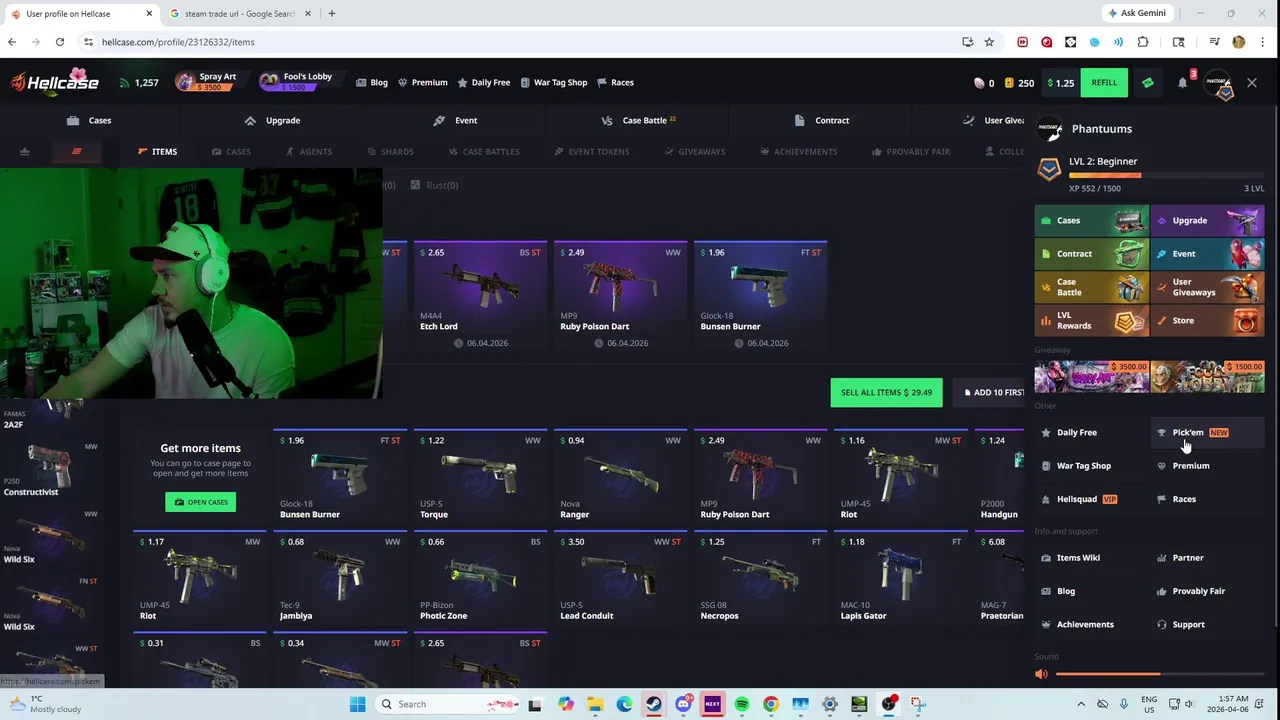Click the Windows Start button
1280x720 pixels.
tap(357, 704)
